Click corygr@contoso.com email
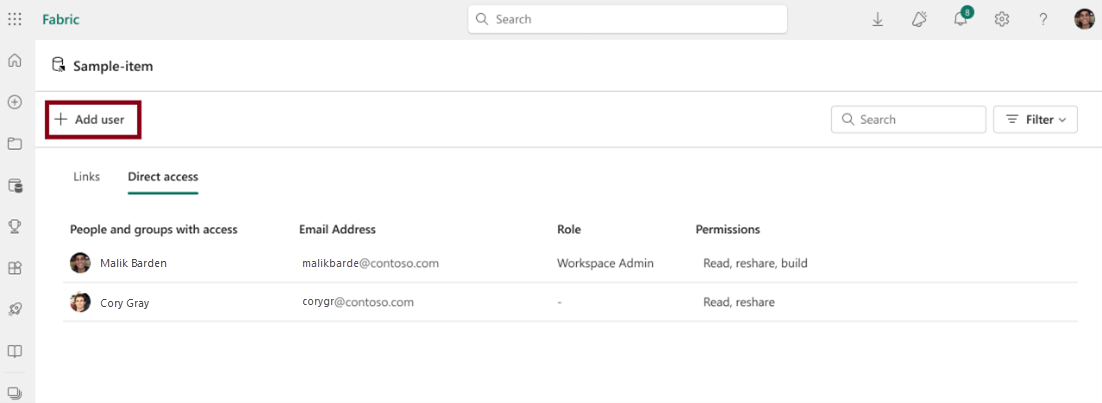 point(358,302)
